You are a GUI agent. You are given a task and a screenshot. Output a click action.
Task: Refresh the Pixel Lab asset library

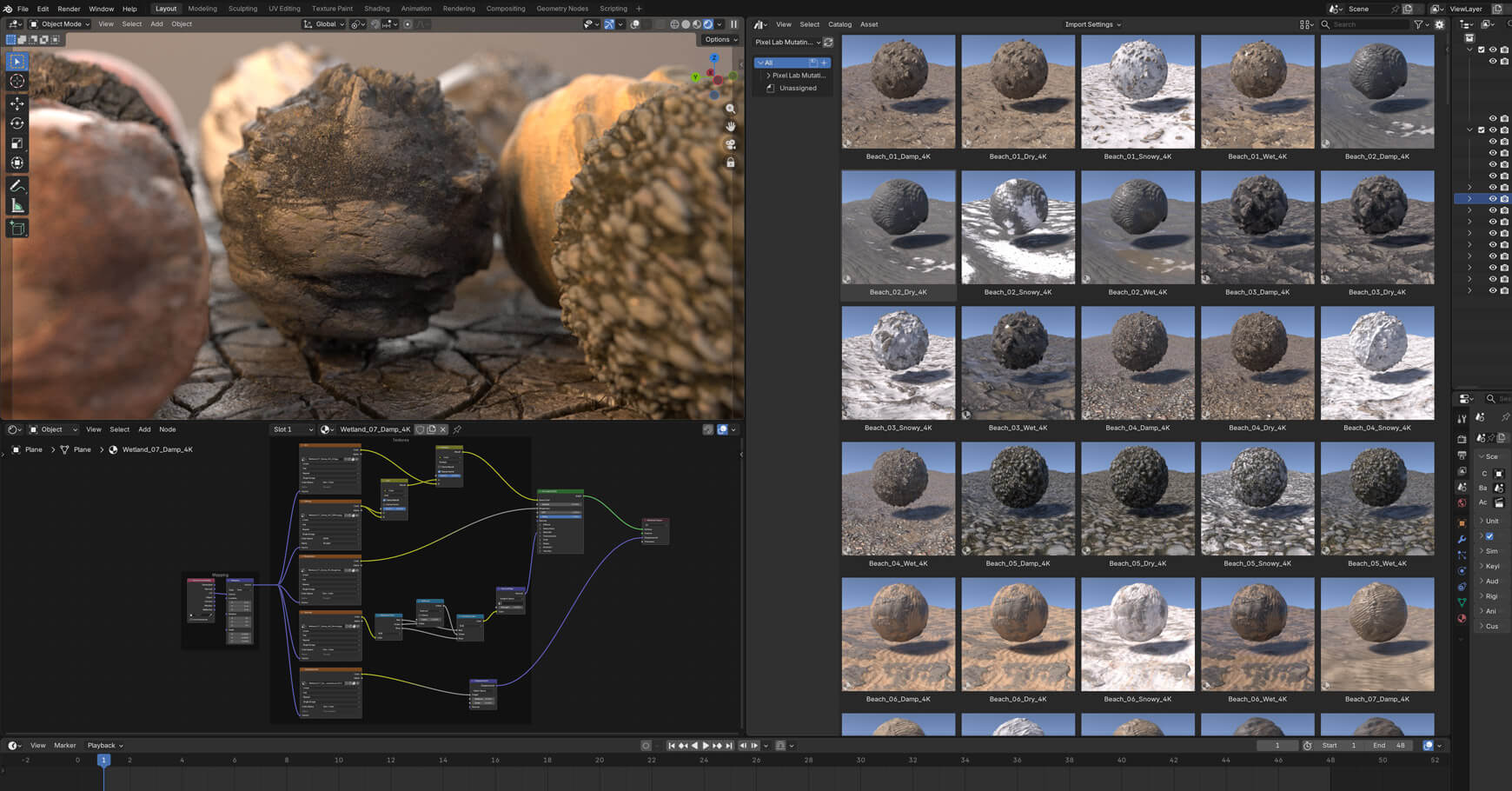(x=828, y=42)
